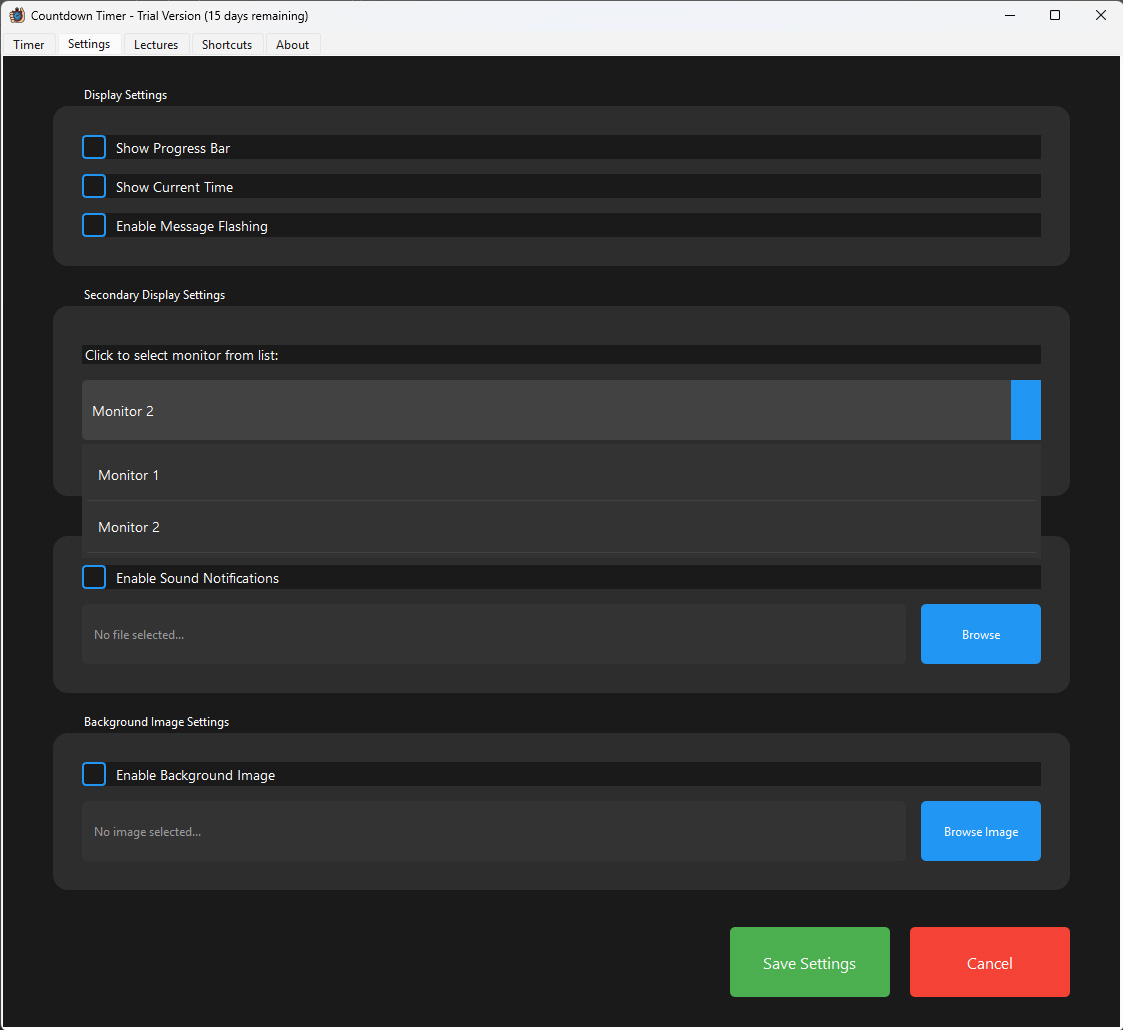Switch to the Timer tab
The width and height of the screenshot is (1123, 1030).
click(29, 45)
